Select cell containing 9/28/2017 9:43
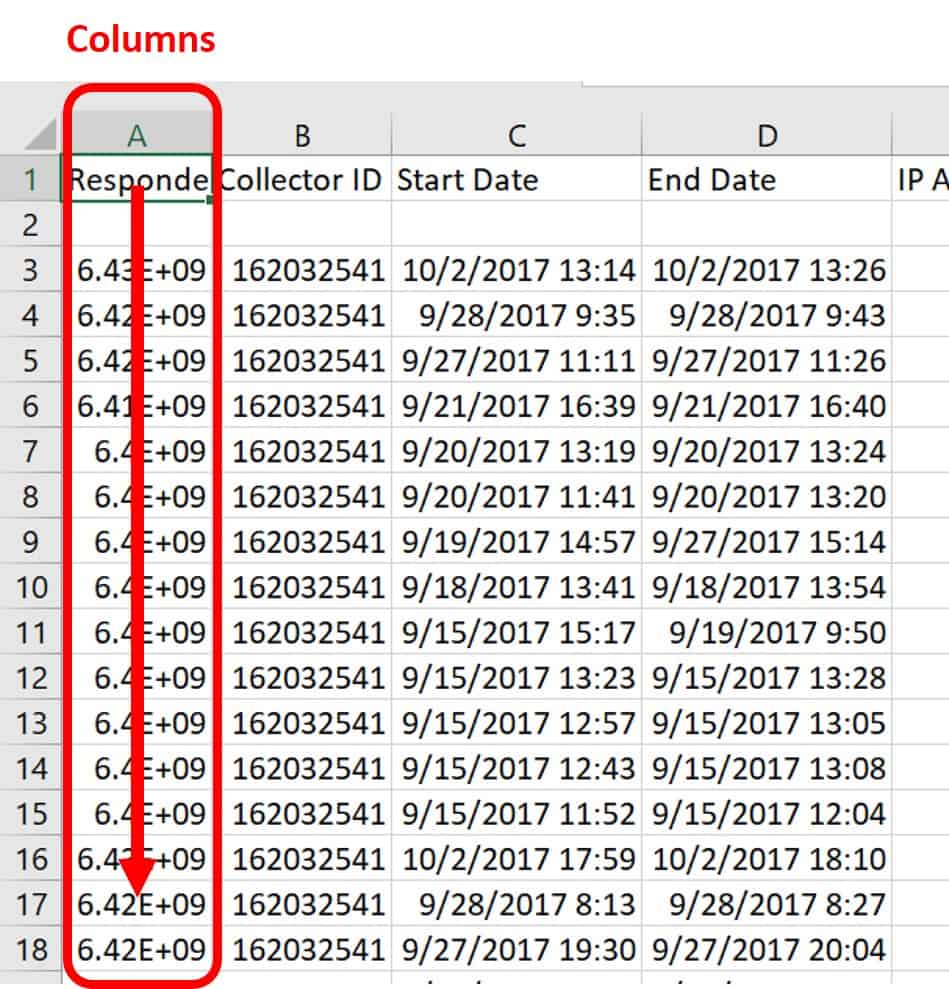Screen dimensions: 949x989 pyautogui.click(x=766, y=316)
